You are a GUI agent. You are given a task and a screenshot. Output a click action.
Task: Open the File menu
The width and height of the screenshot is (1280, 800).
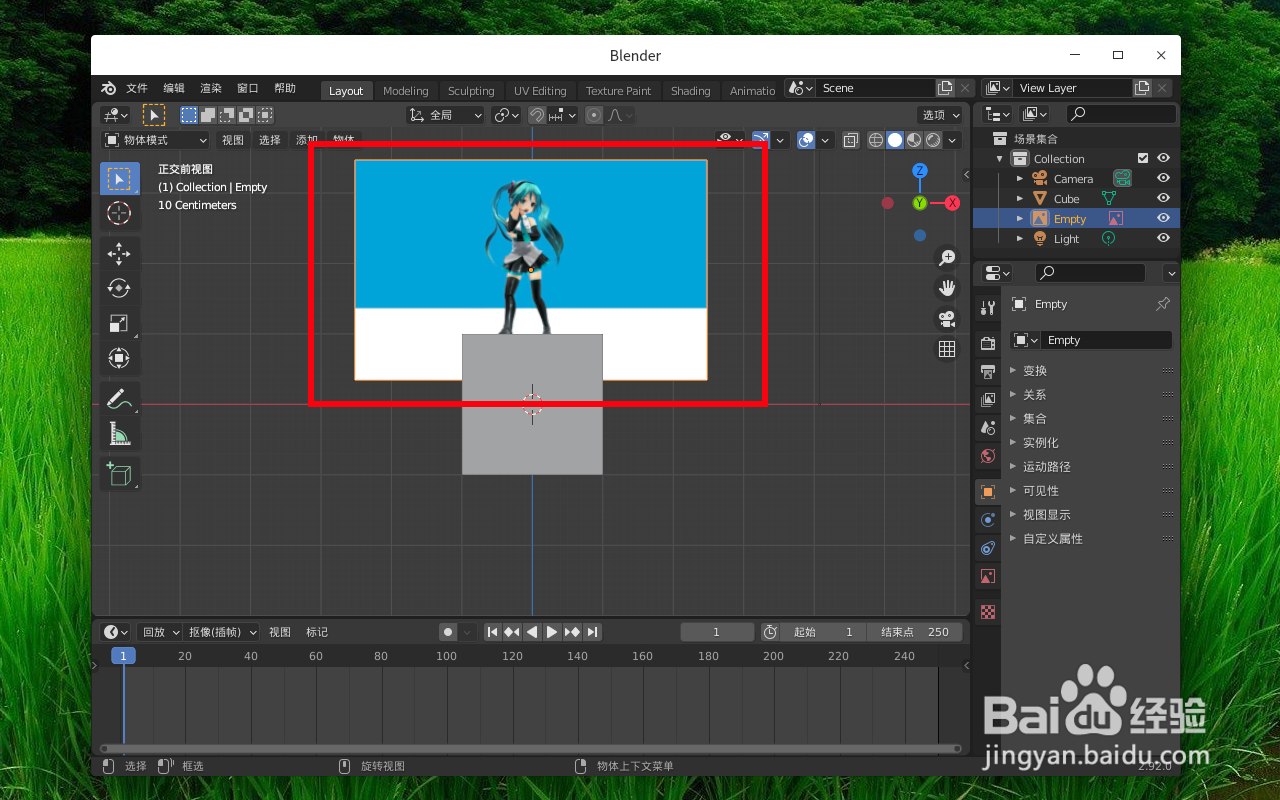click(137, 88)
